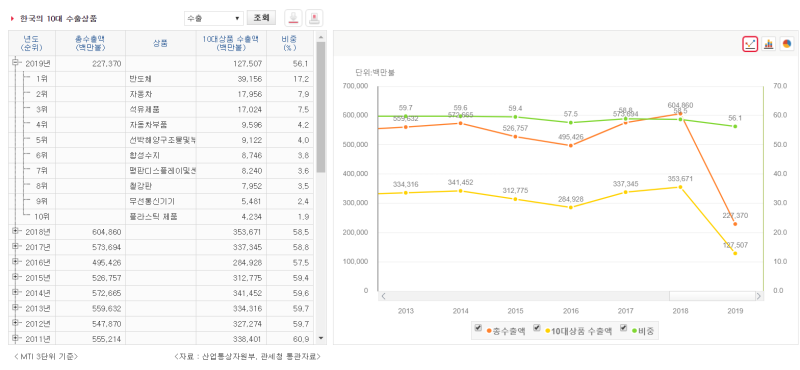800x370 pixels.
Task: Open the 수출 dropdown selector
Action: pos(213,18)
